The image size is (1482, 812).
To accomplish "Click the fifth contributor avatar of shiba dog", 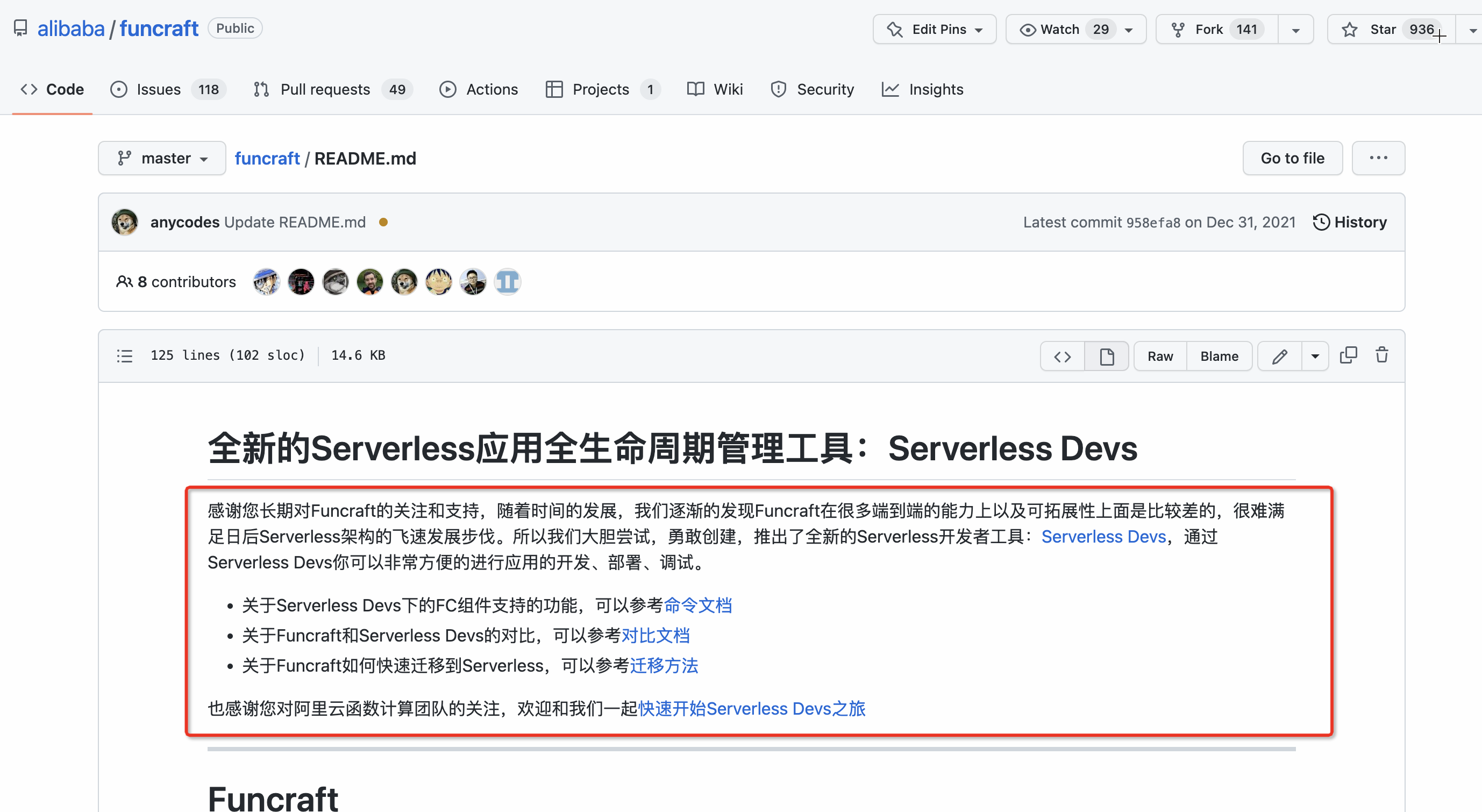I will click(x=404, y=282).
